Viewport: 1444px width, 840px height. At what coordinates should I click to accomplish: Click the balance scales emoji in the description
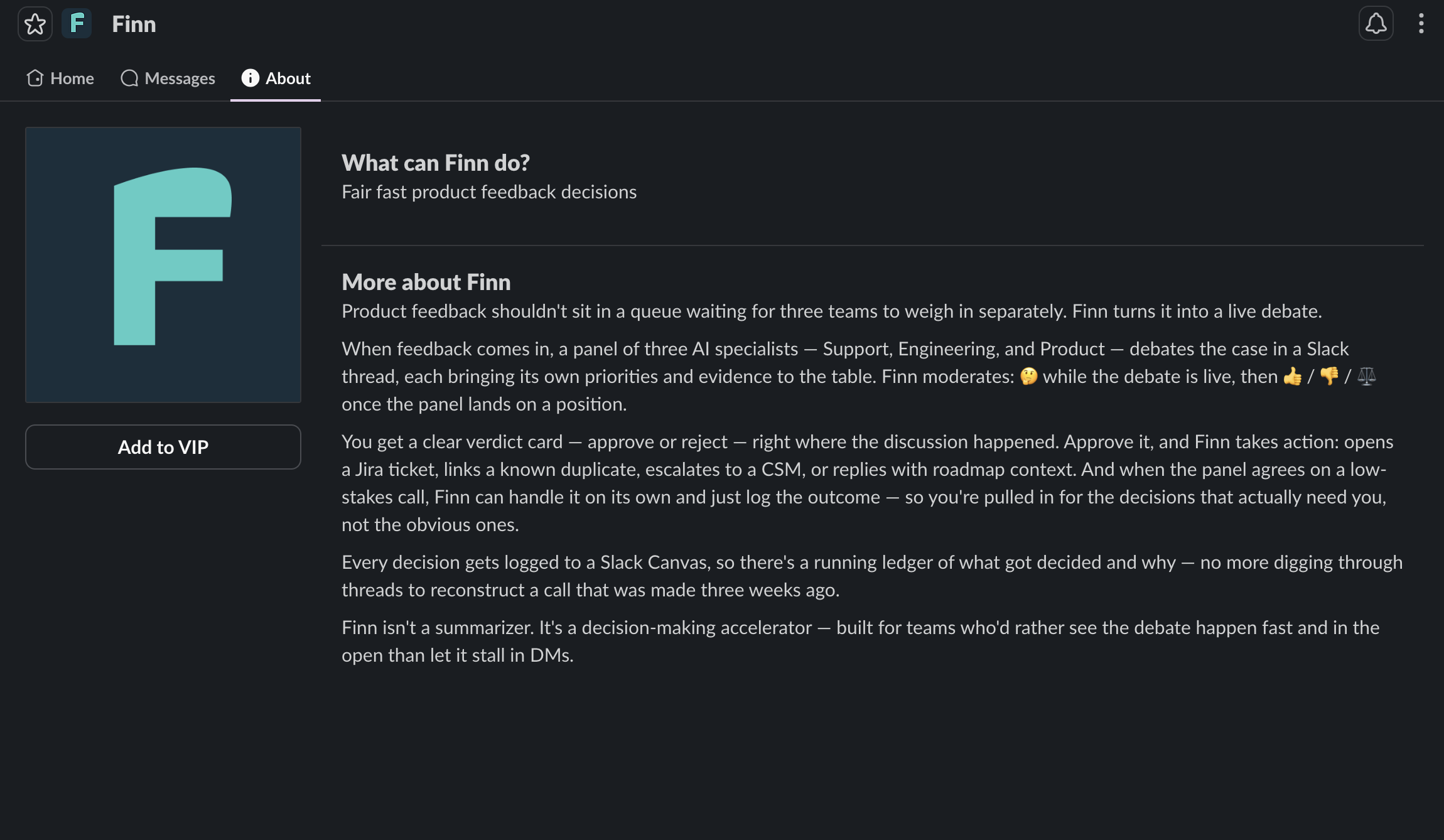coord(1367,377)
